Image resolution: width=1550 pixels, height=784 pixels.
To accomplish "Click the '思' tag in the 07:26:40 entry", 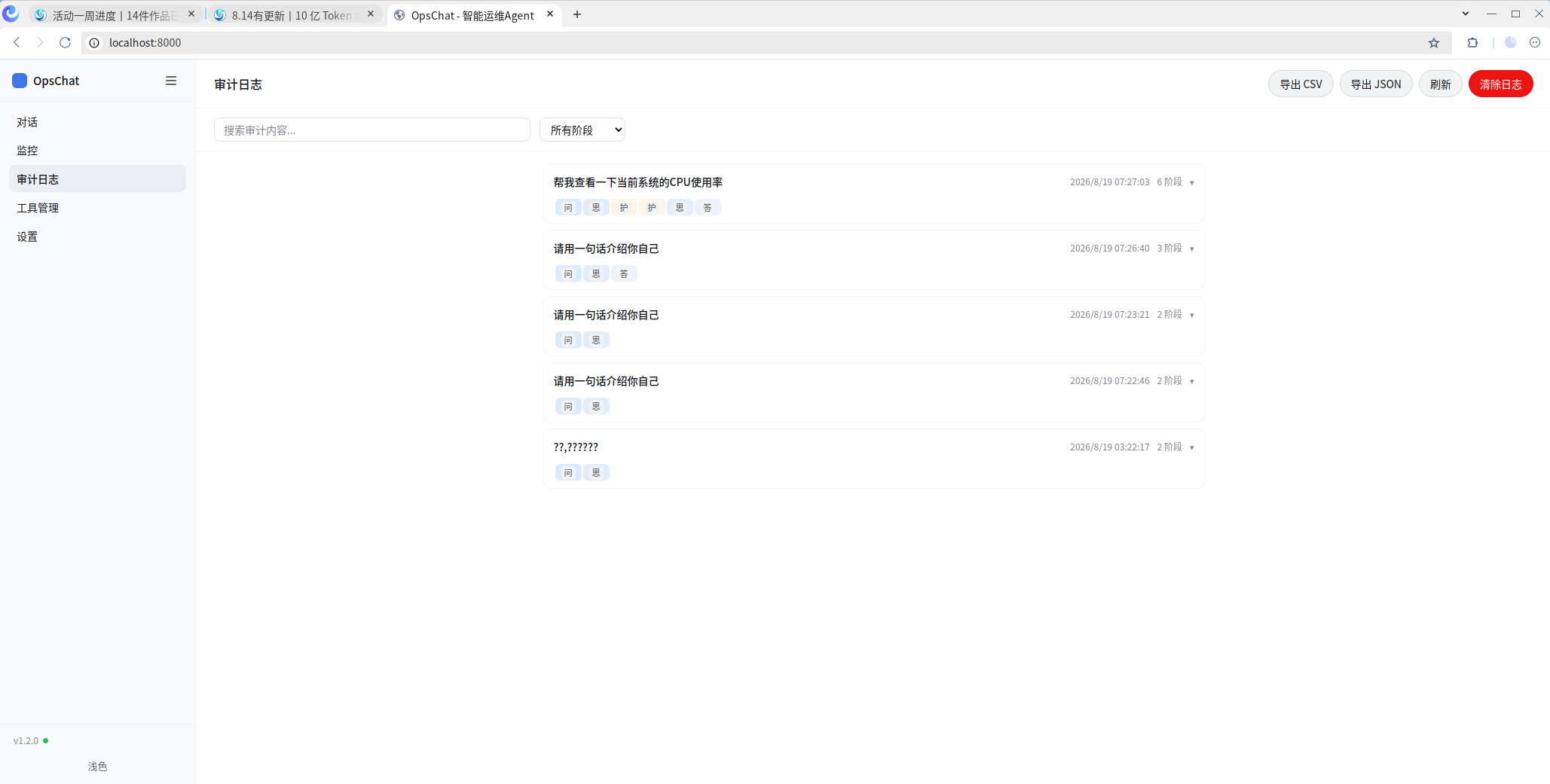I will tap(596, 274).
